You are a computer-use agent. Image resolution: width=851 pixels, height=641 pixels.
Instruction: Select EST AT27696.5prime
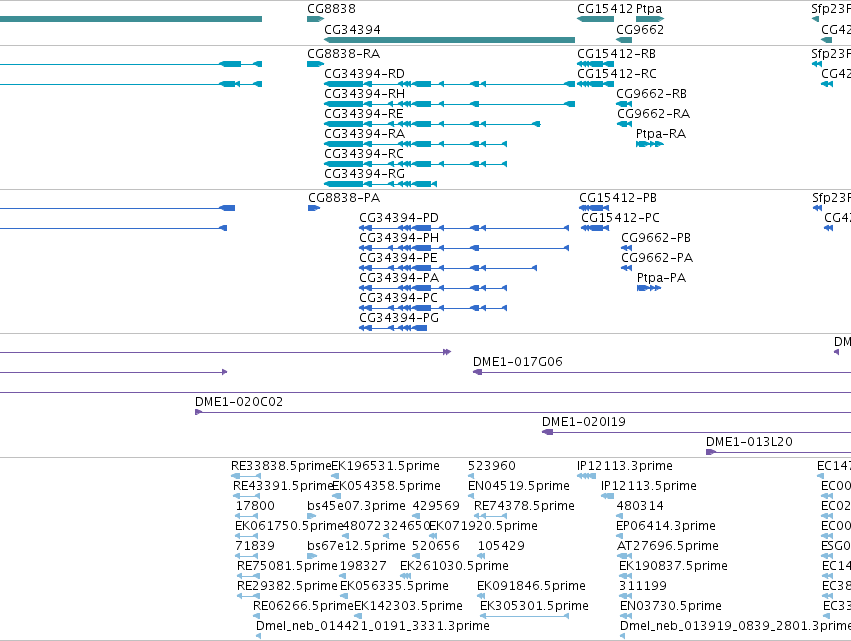[x=668, y=545]
